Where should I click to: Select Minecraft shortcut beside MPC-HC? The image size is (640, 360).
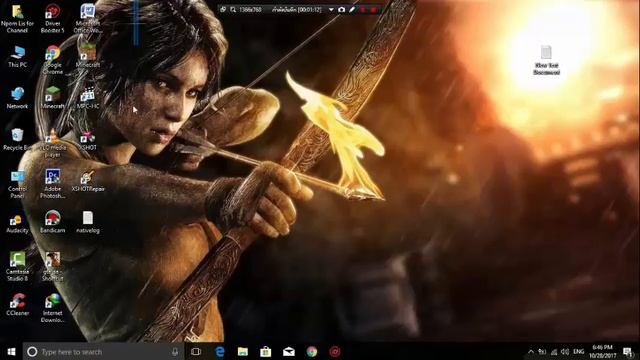click(52, 98)
